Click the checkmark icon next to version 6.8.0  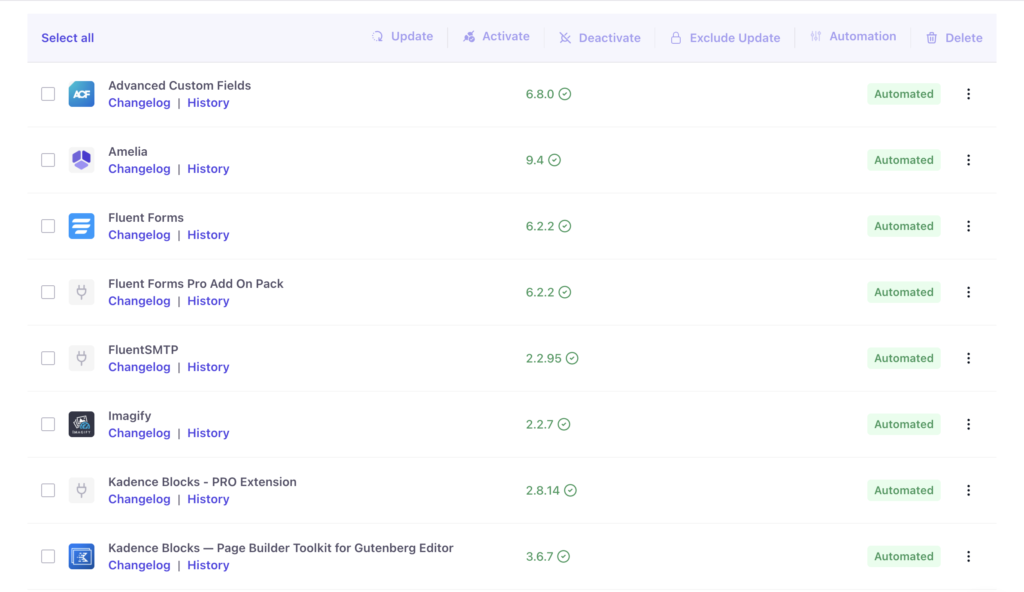565,94
